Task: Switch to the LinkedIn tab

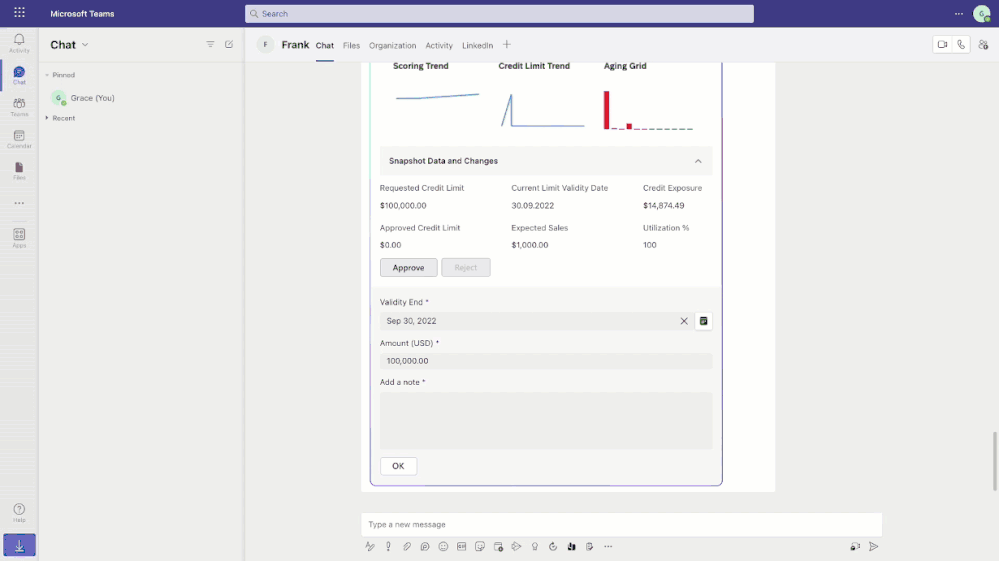Action: tap(477, 45)
